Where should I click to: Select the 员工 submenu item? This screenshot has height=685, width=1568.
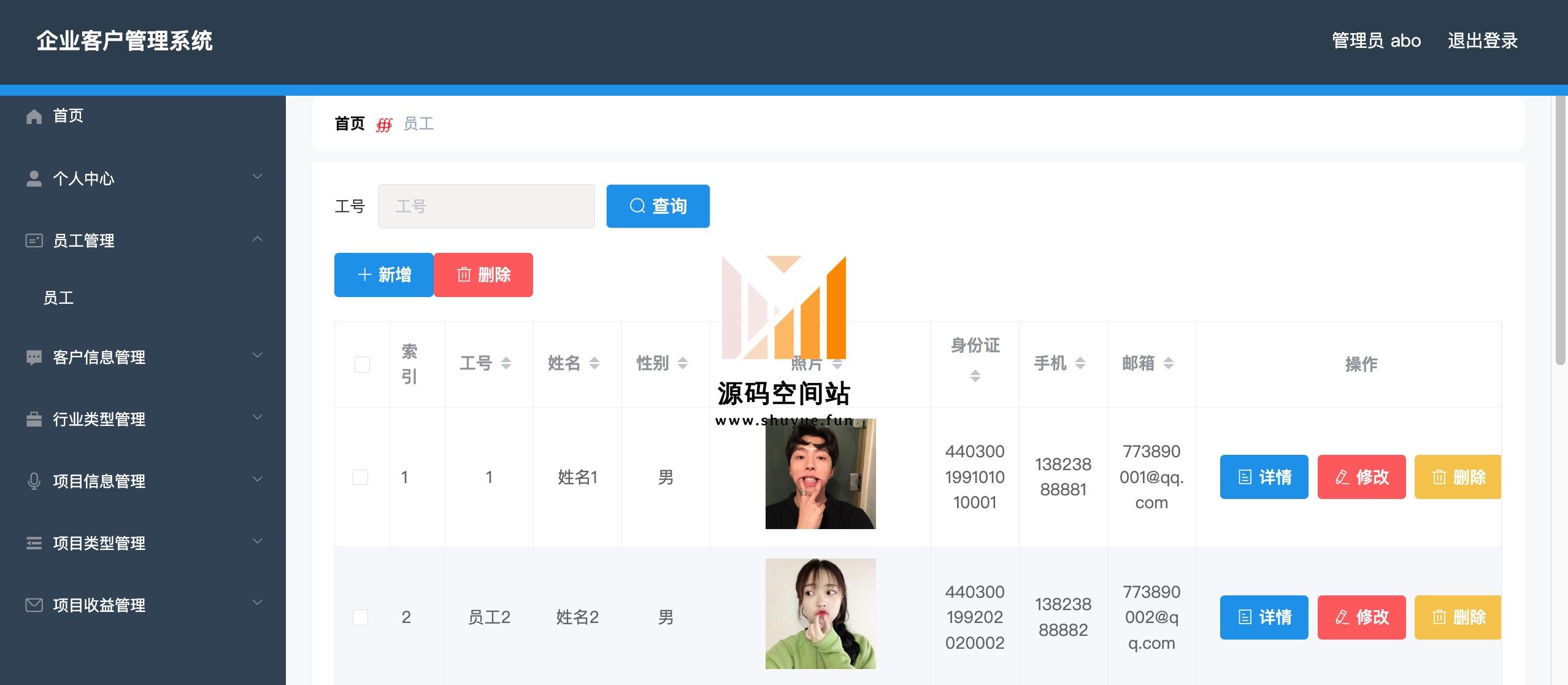143,298
